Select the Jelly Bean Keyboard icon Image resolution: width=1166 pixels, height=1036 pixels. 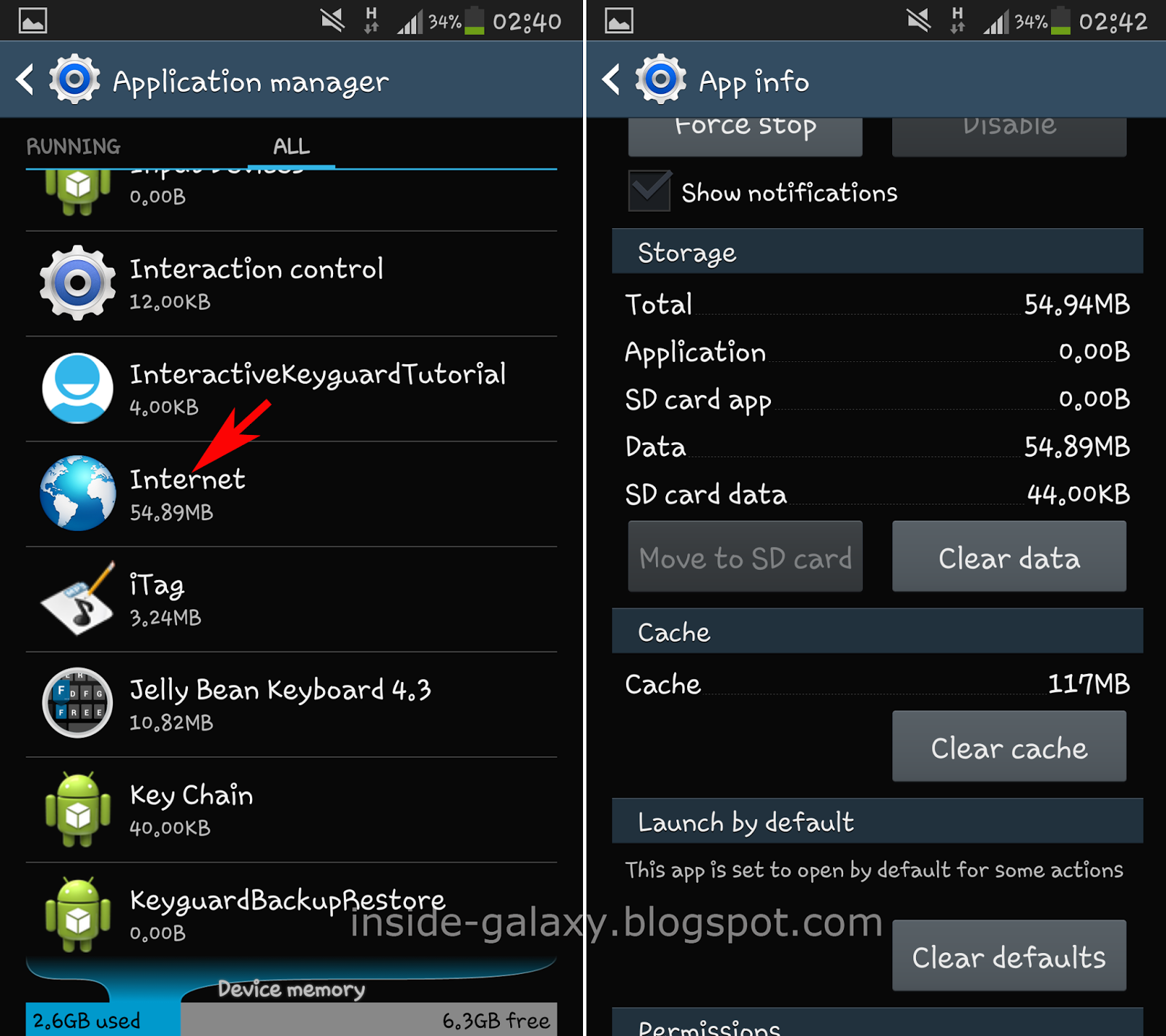77,703
